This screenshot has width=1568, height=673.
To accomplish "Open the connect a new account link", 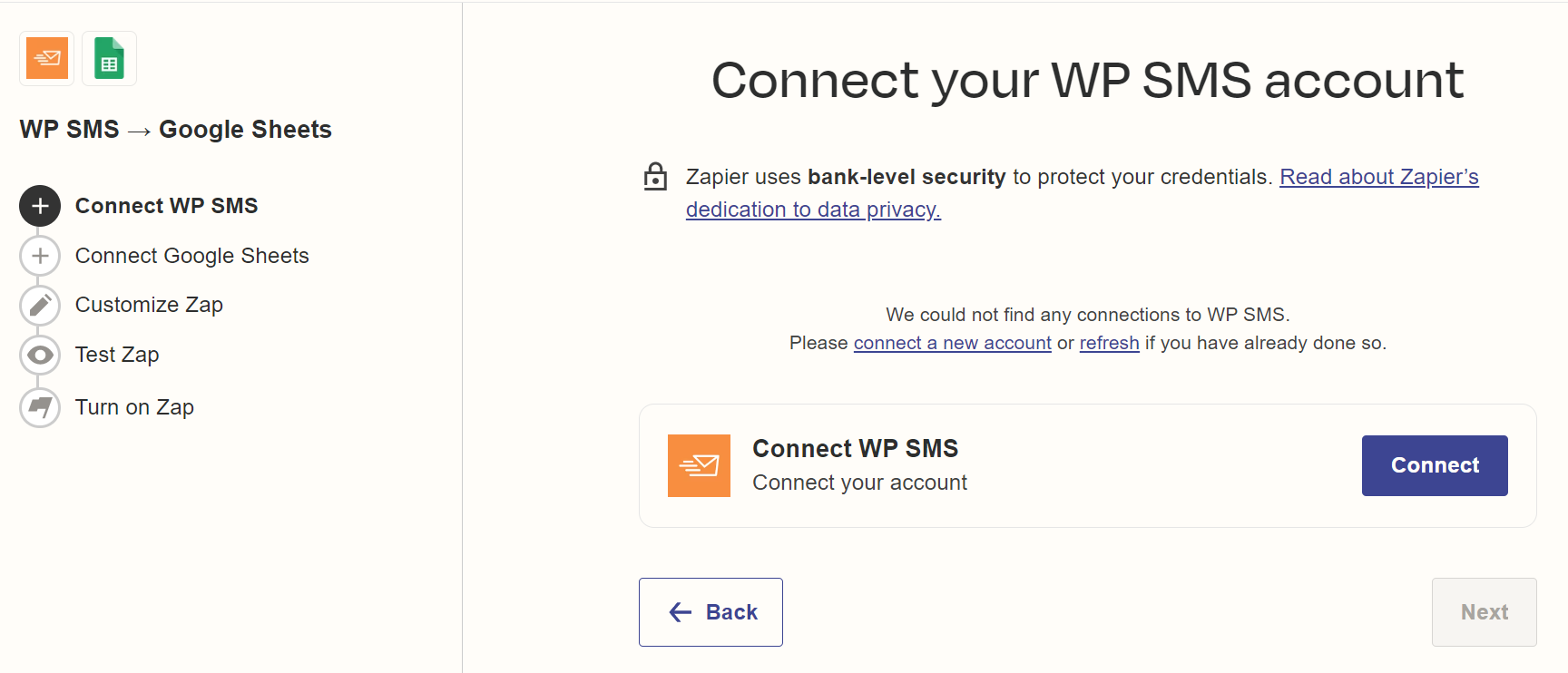I will point(952,343).
